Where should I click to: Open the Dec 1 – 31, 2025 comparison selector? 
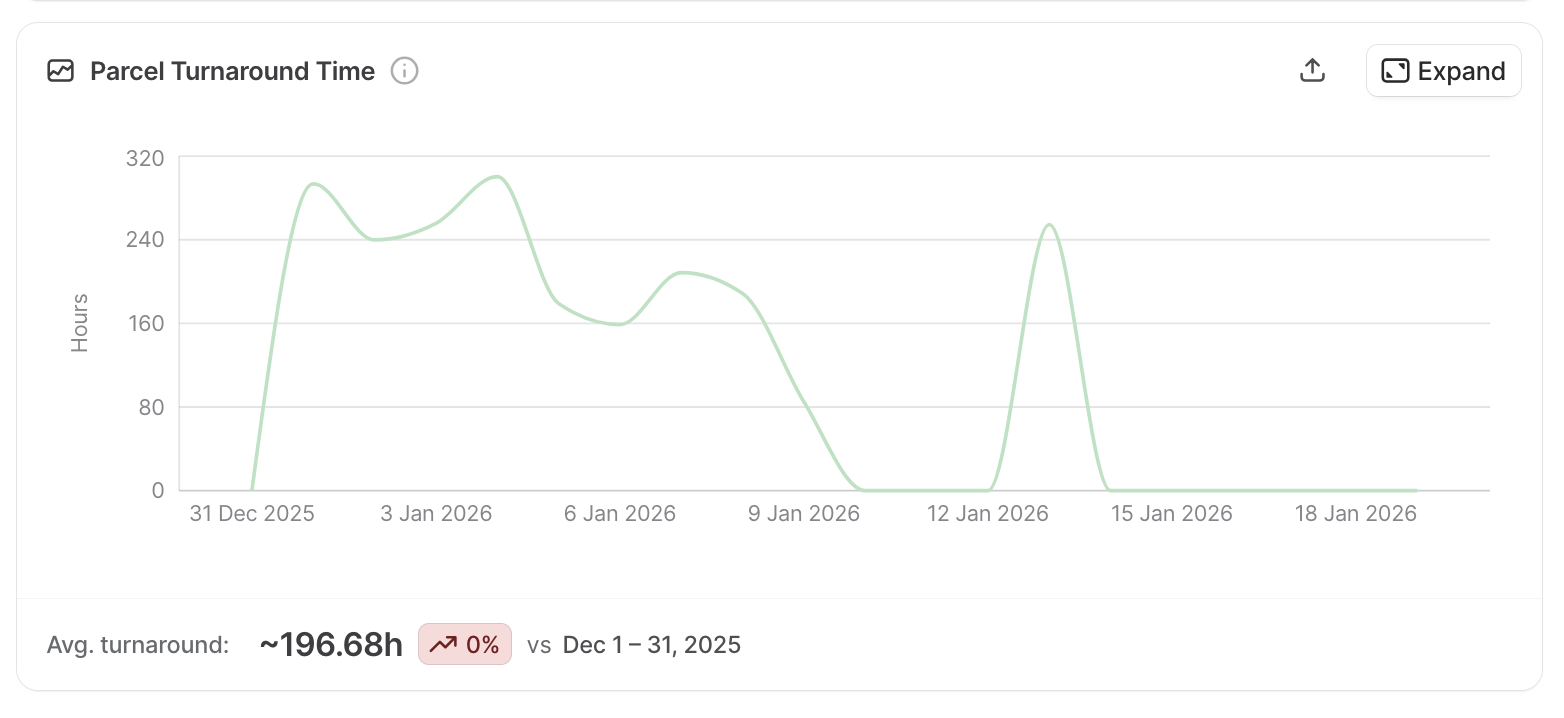[x=651, y=644]
